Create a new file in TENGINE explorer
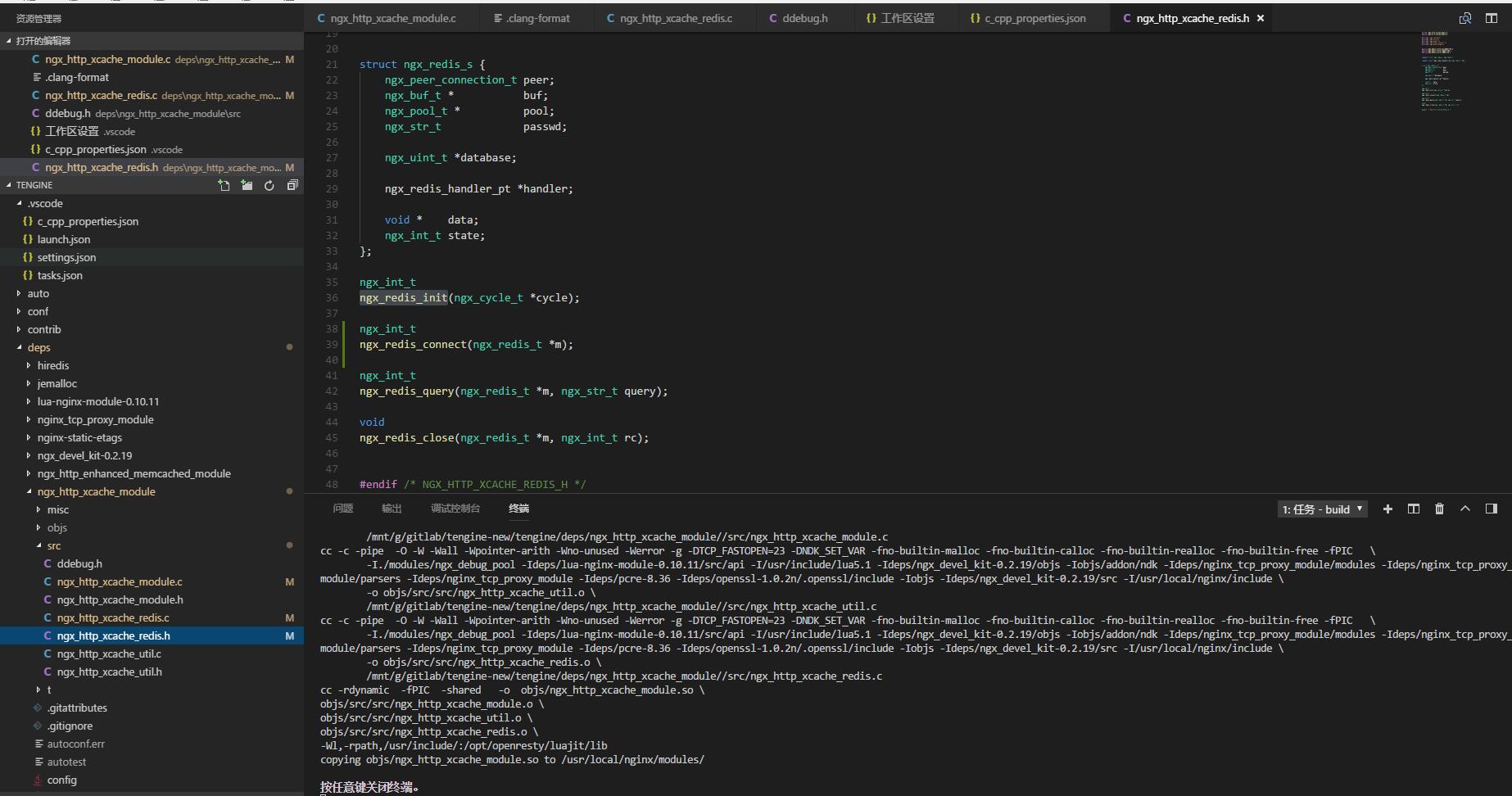This screenshot has width=1512, height=796. pyautogui.click(x=224, y=185)
